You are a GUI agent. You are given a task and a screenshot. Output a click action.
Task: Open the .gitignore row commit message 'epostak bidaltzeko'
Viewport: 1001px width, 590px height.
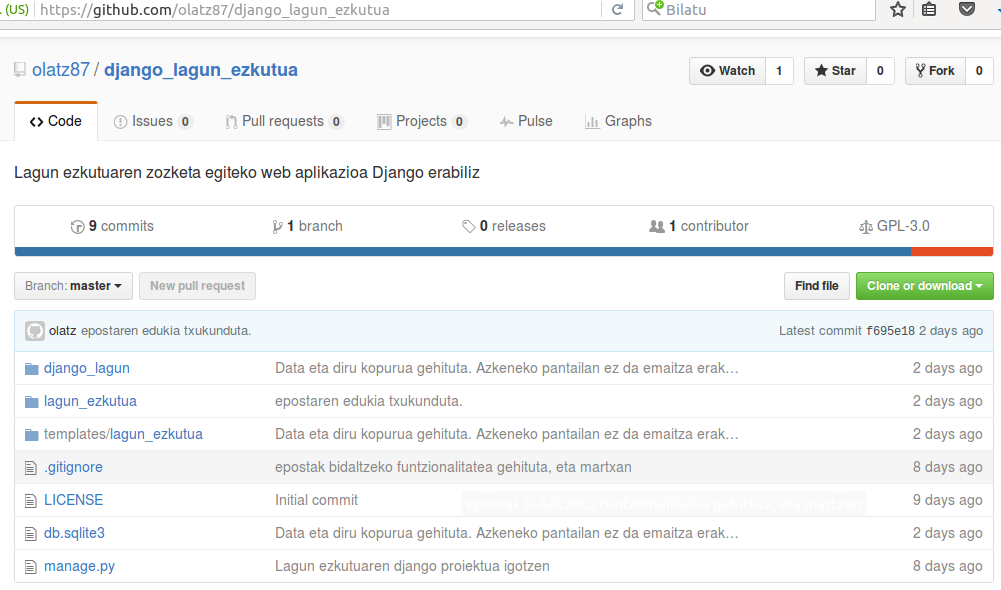click(453, 467)
